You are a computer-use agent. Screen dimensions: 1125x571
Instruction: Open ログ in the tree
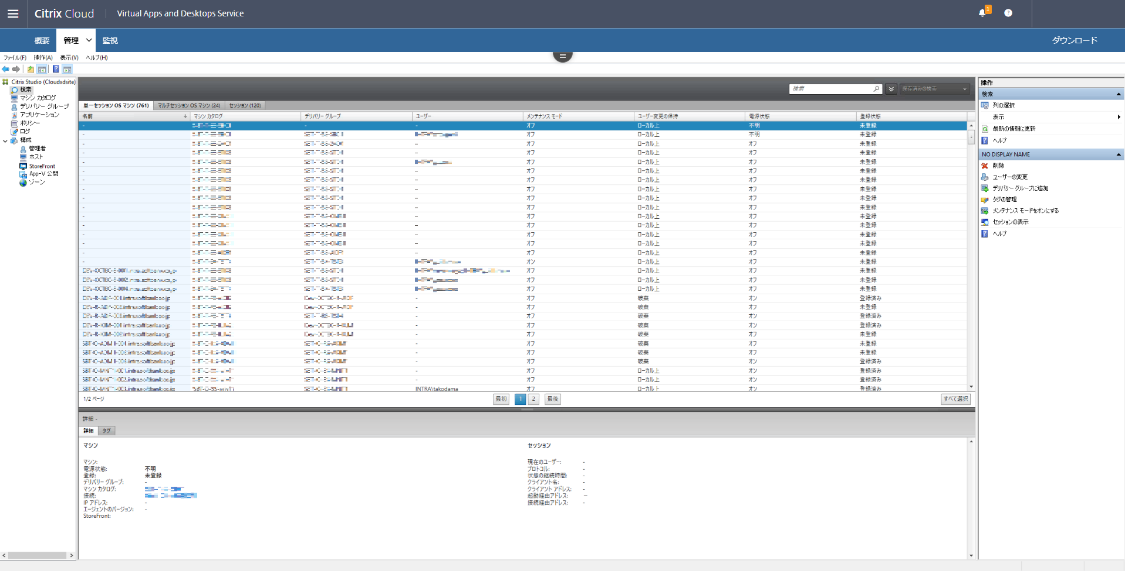(x=24, y=131)
